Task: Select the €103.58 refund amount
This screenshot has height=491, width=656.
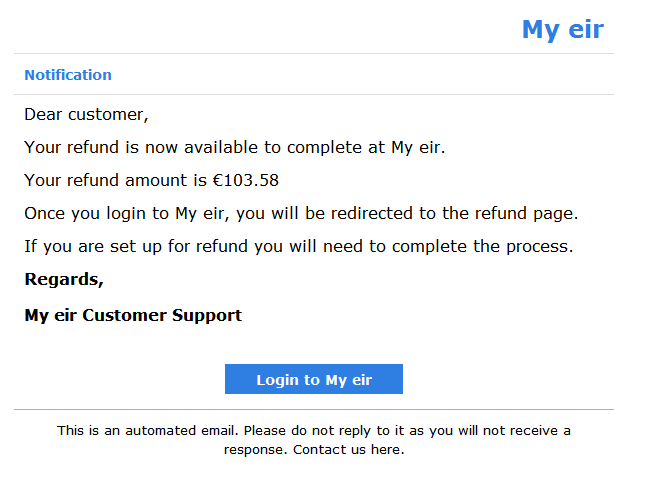Action: (x=246, y=180)
